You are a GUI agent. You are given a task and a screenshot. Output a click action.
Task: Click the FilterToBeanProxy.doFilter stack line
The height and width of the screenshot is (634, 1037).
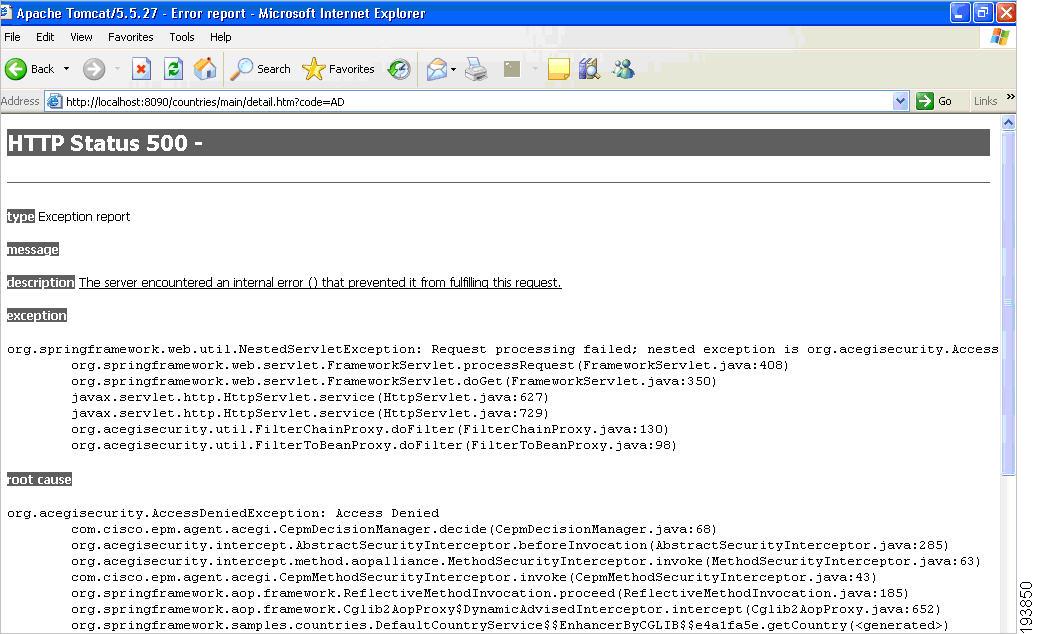coord(374,445)
